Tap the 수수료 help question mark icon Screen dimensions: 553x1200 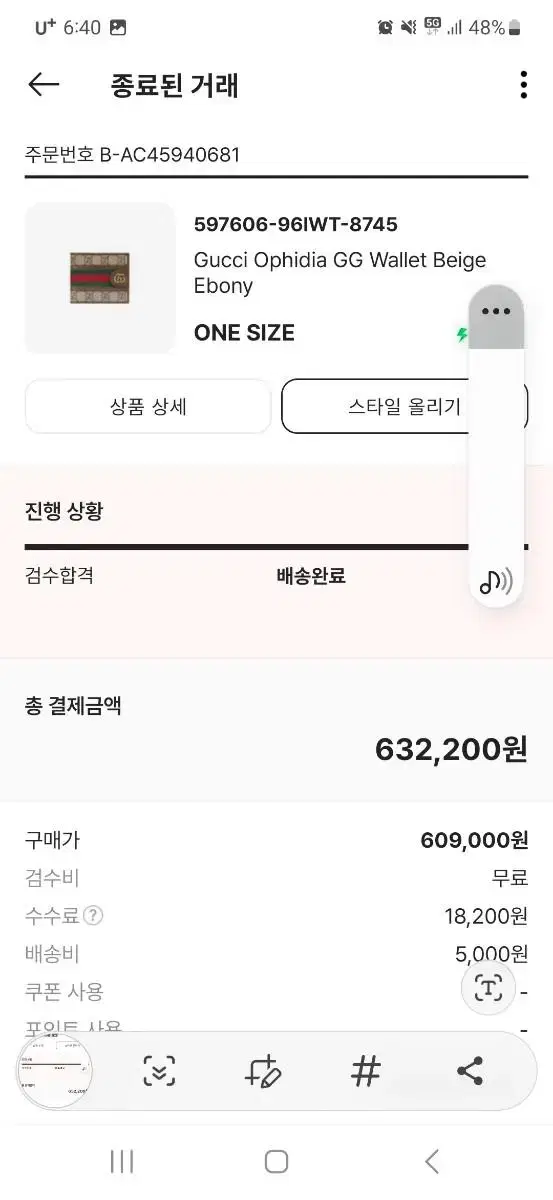click(93, 915)
